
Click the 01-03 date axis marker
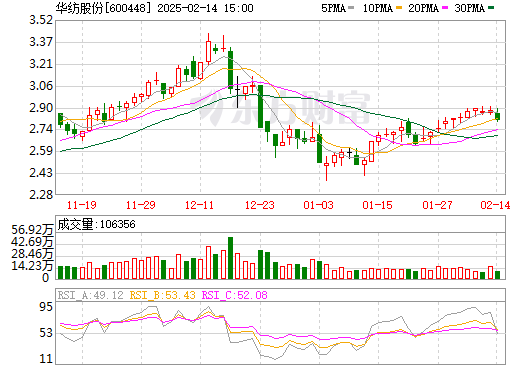[318, 205]
